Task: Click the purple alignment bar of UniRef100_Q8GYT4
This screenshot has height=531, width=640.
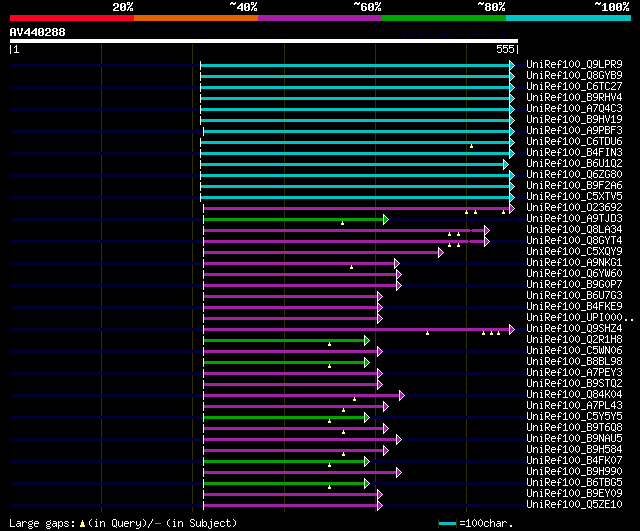Action: (344, 242)
